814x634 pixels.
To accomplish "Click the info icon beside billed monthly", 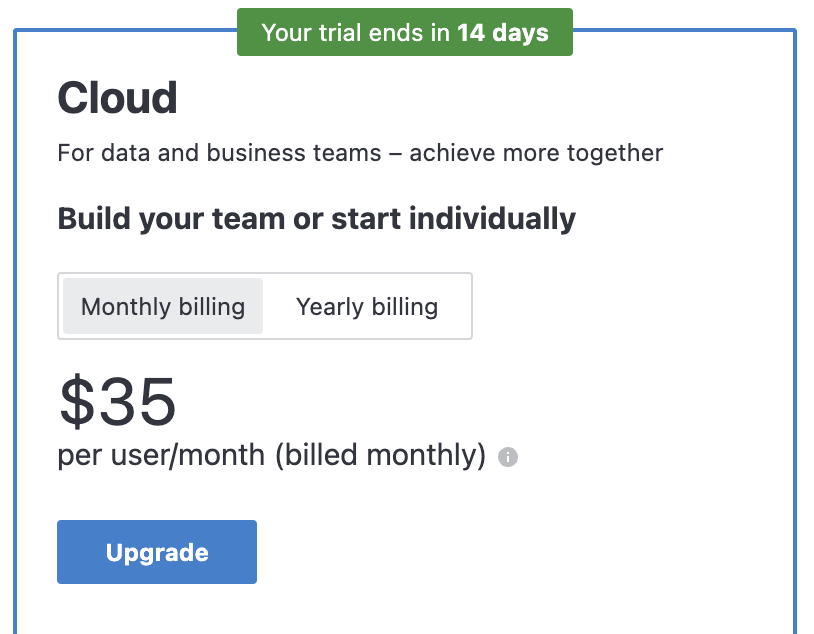I will [x=508, y=458].
